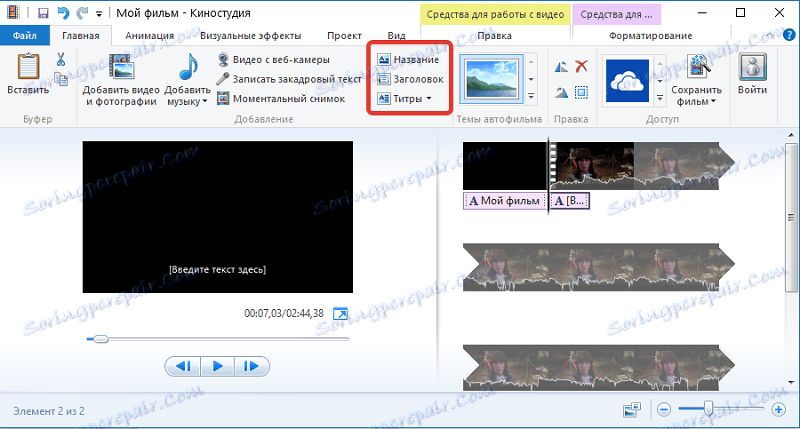Viewport: 800px width, 429px height.
Task: Click the Sign in (Войти) button
Action: [x=753, y=74]
